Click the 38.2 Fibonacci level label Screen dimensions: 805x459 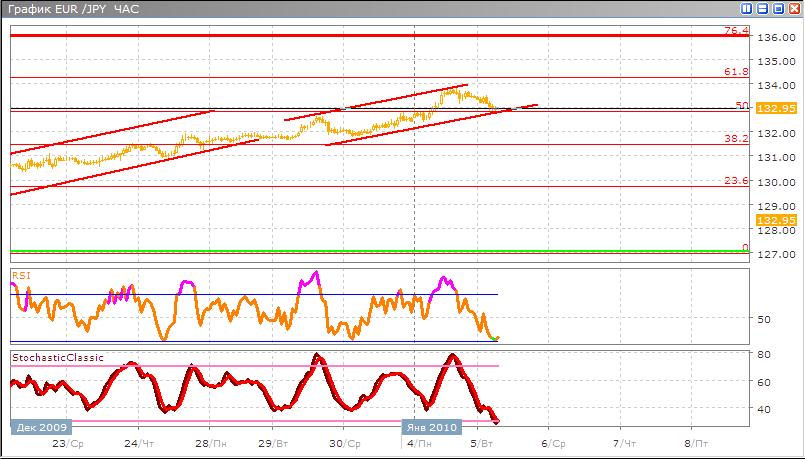tap(736, 139)
